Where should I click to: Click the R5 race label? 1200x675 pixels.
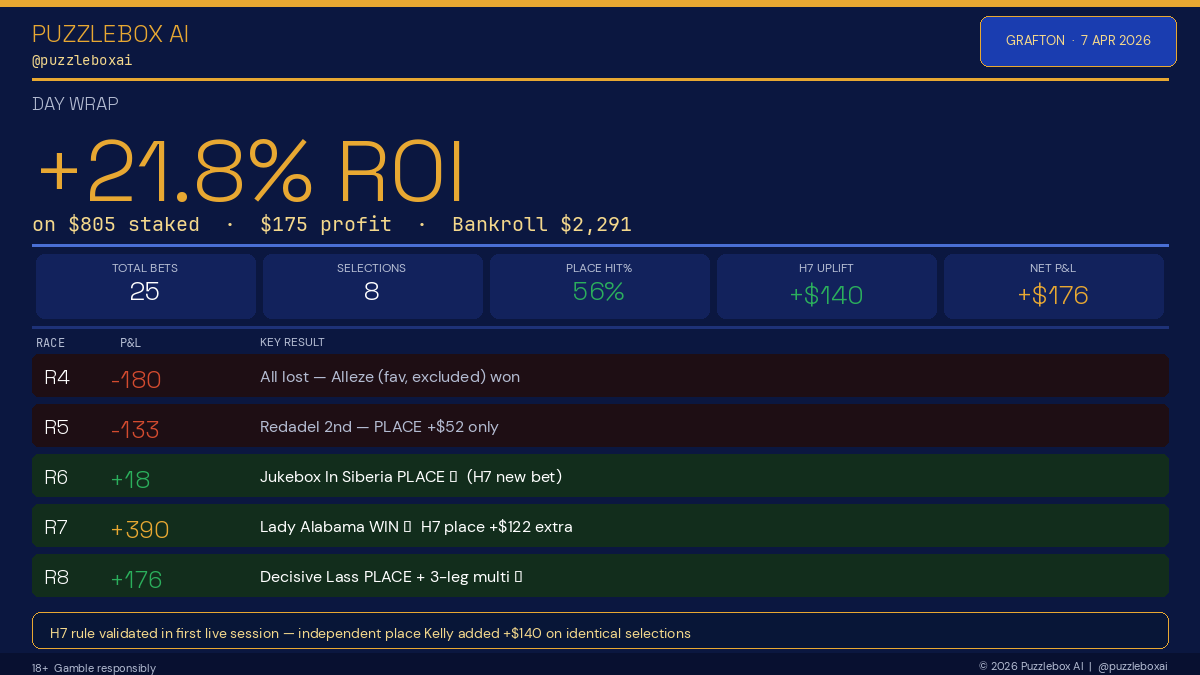(x=57, y=427)
